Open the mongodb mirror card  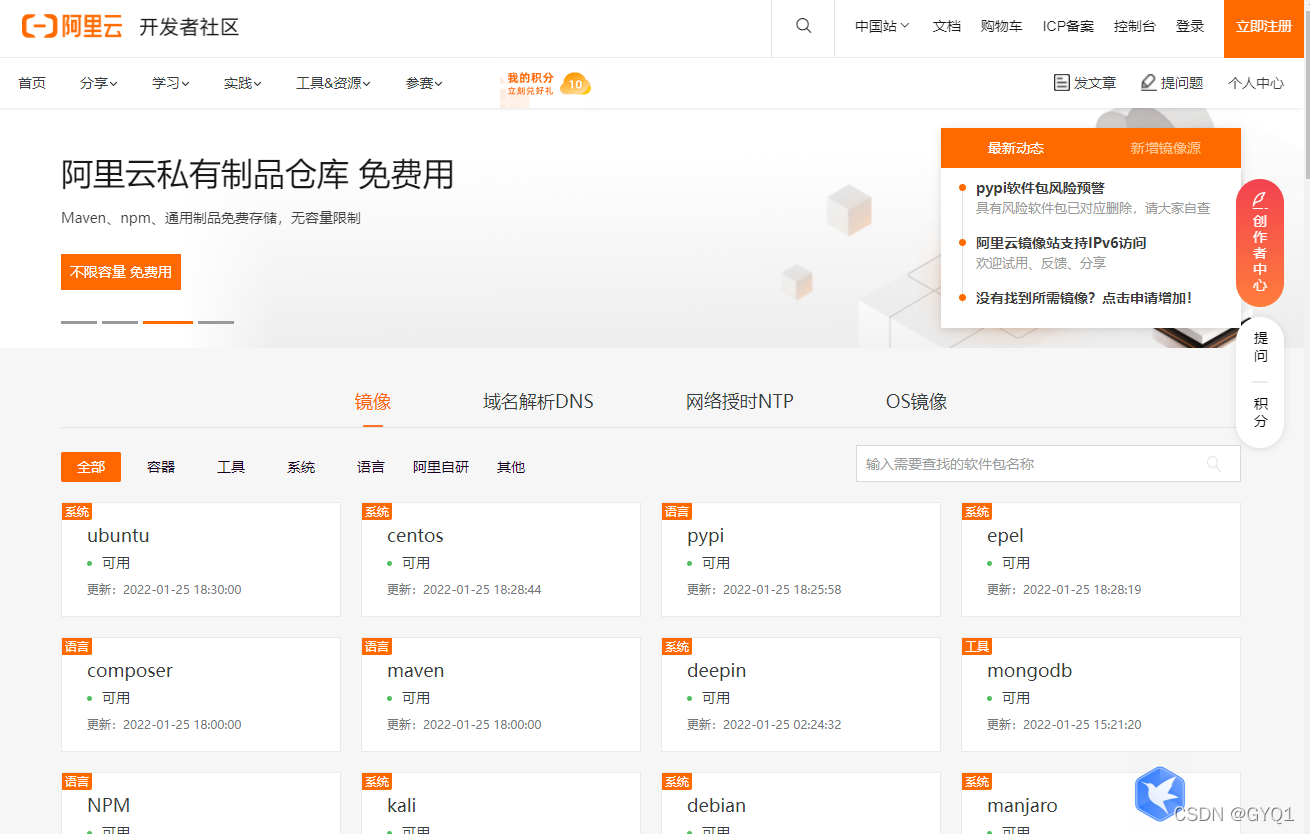point(1101,694)
